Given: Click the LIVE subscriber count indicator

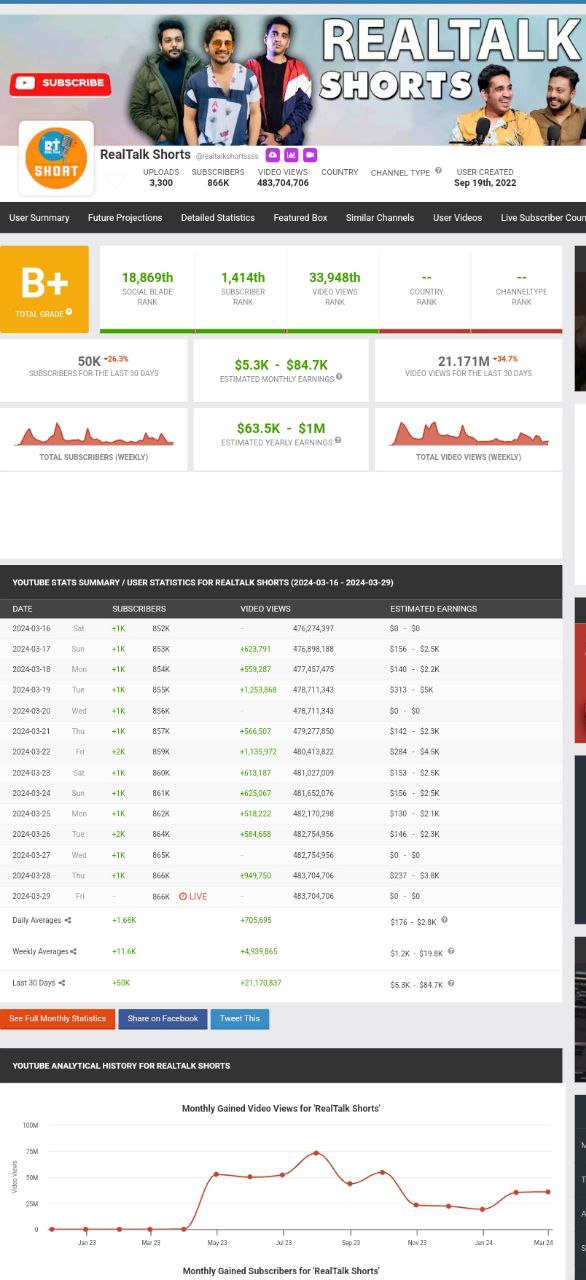Looking at the screenshot, I should click(193, 897).
